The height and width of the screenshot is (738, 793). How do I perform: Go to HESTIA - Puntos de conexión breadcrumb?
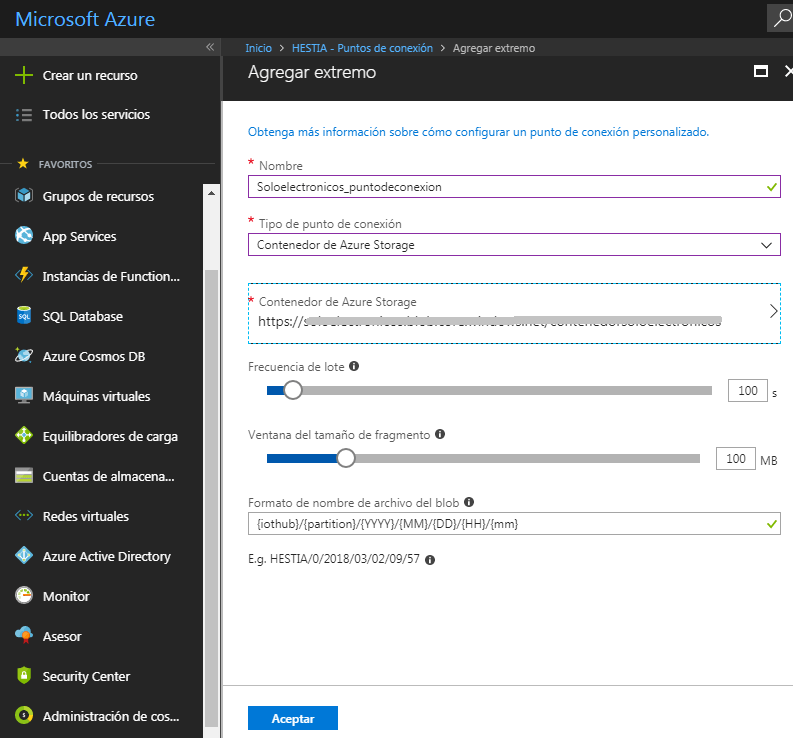[362, 48]
